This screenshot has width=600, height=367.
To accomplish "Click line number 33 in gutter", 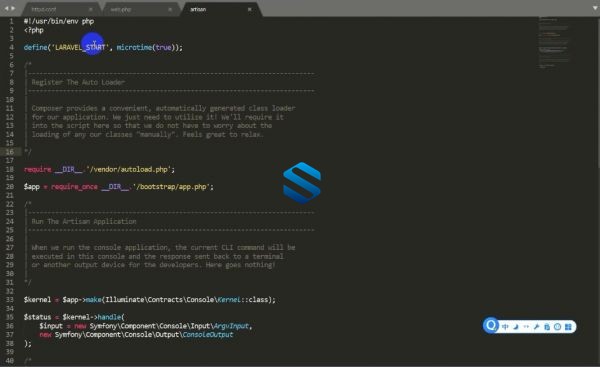I will coord(10,300).
